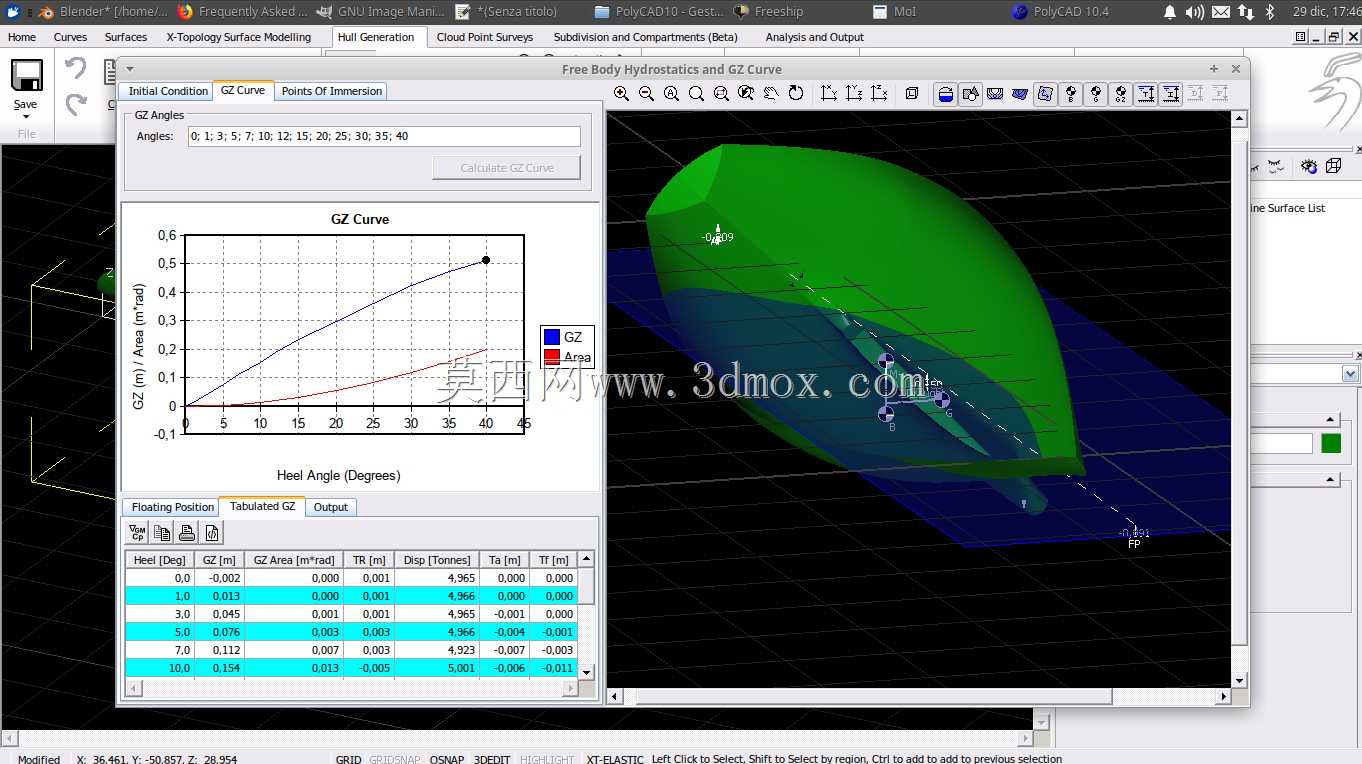Select the rotate view circular arrow
The image size is (1362, 764).
796,93
